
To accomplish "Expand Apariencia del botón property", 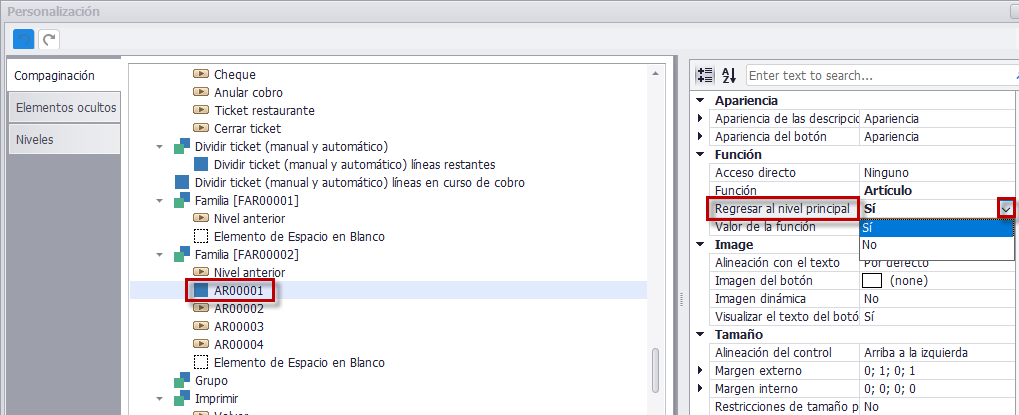I will (x=700, y=136).
